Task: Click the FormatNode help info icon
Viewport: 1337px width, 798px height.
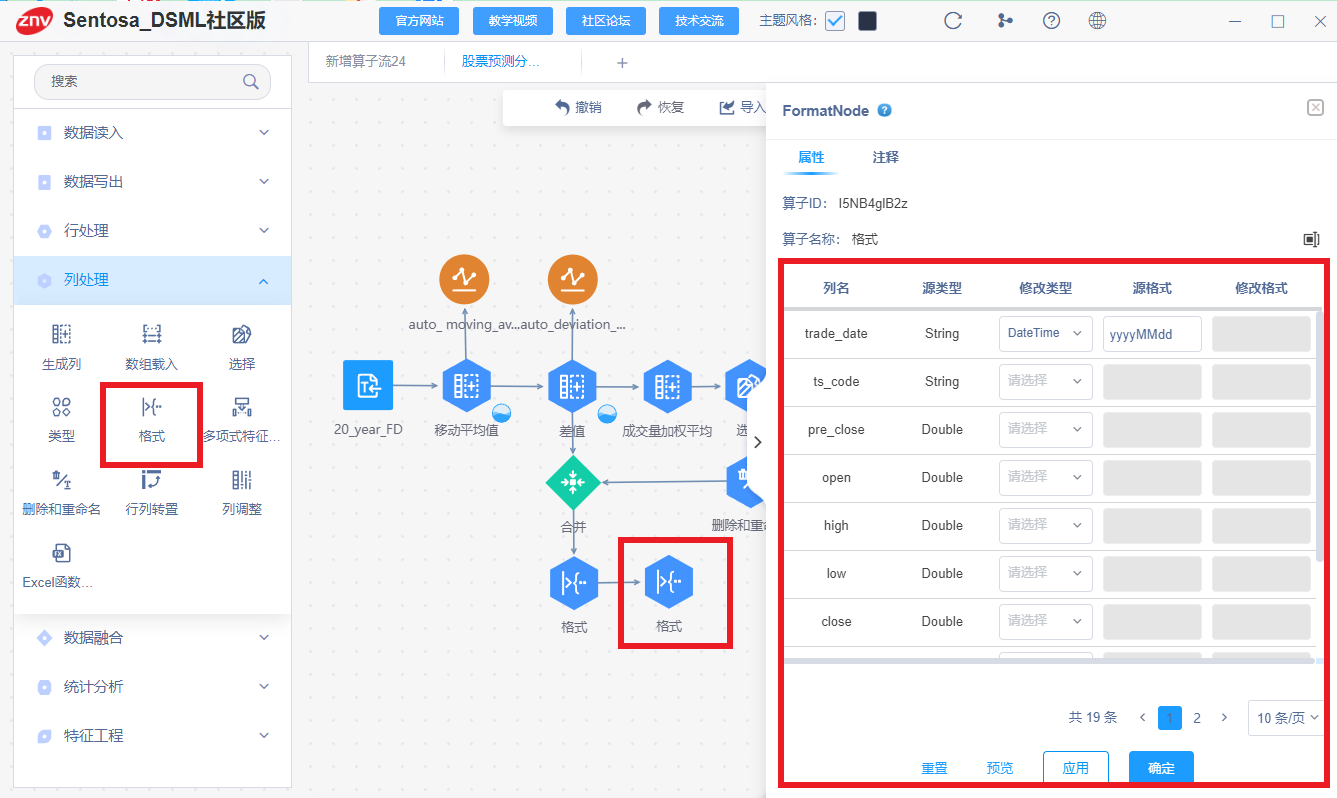Action: coord(884,110)
